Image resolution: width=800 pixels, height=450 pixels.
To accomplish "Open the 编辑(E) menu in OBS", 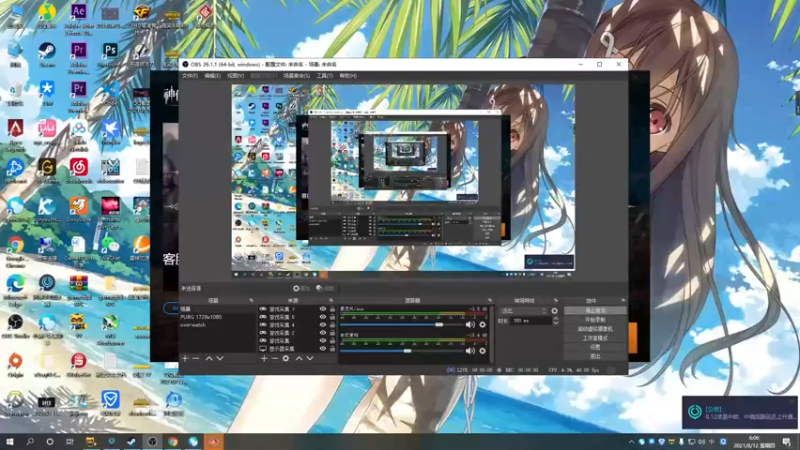I will click(212, 76).
